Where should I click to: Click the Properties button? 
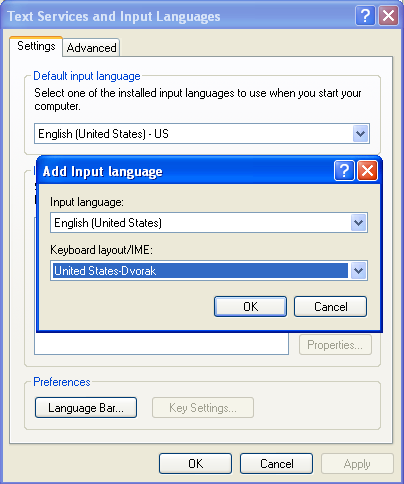click(x=335, y=345)
